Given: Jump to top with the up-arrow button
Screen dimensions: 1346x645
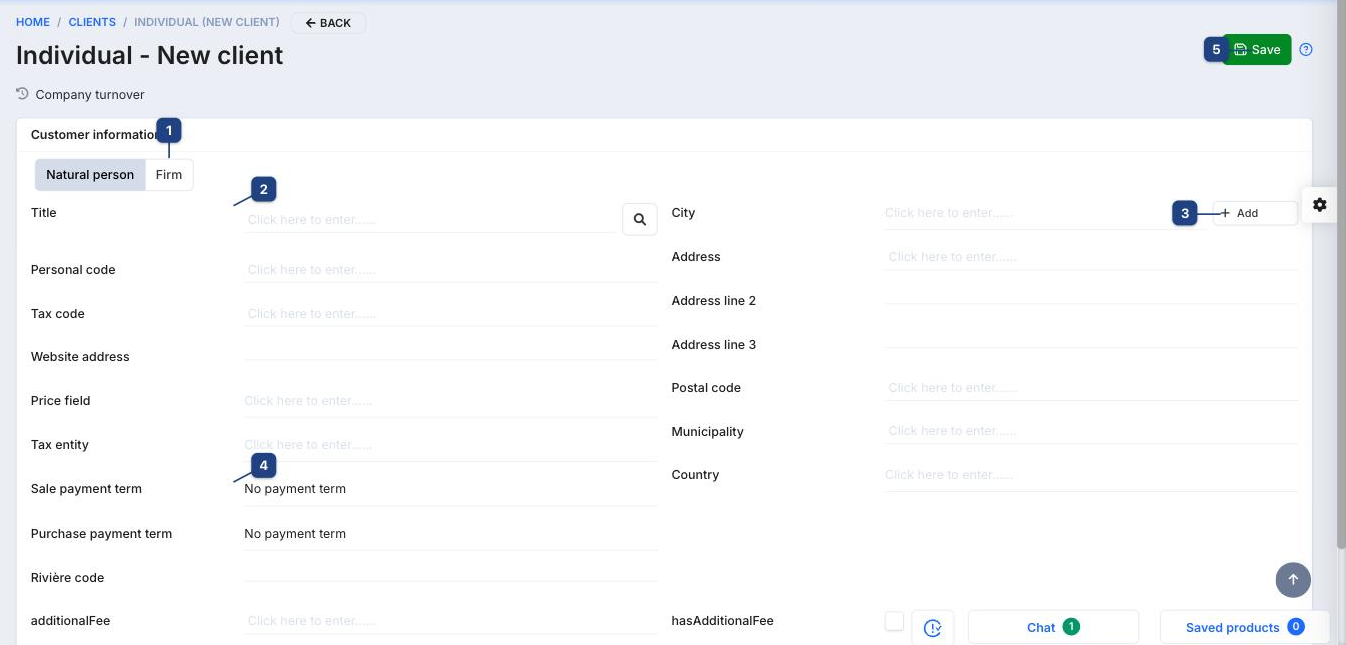Looking at the screenshot, I should click(1293, 579).
